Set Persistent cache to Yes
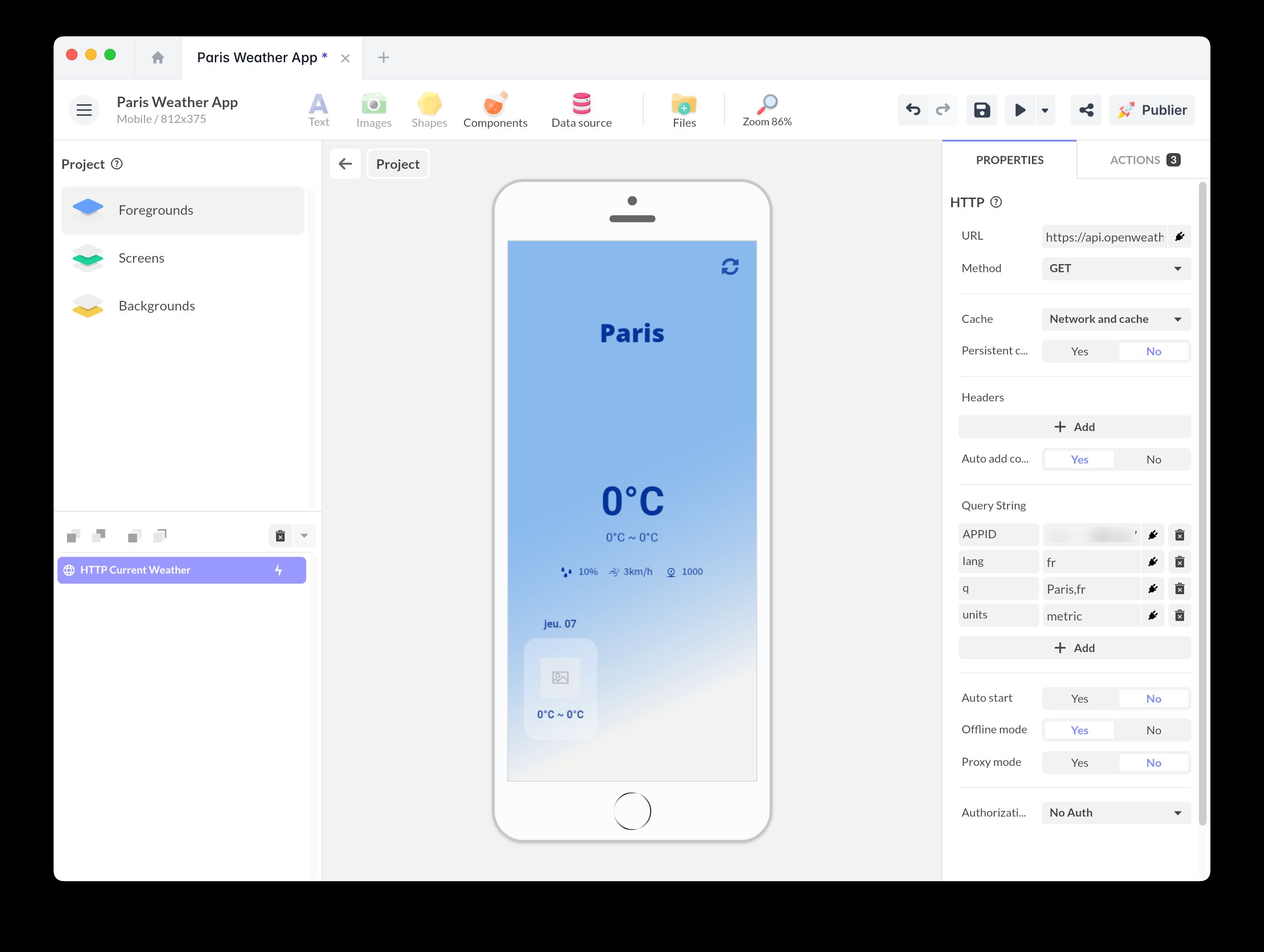 [1079, 351]
